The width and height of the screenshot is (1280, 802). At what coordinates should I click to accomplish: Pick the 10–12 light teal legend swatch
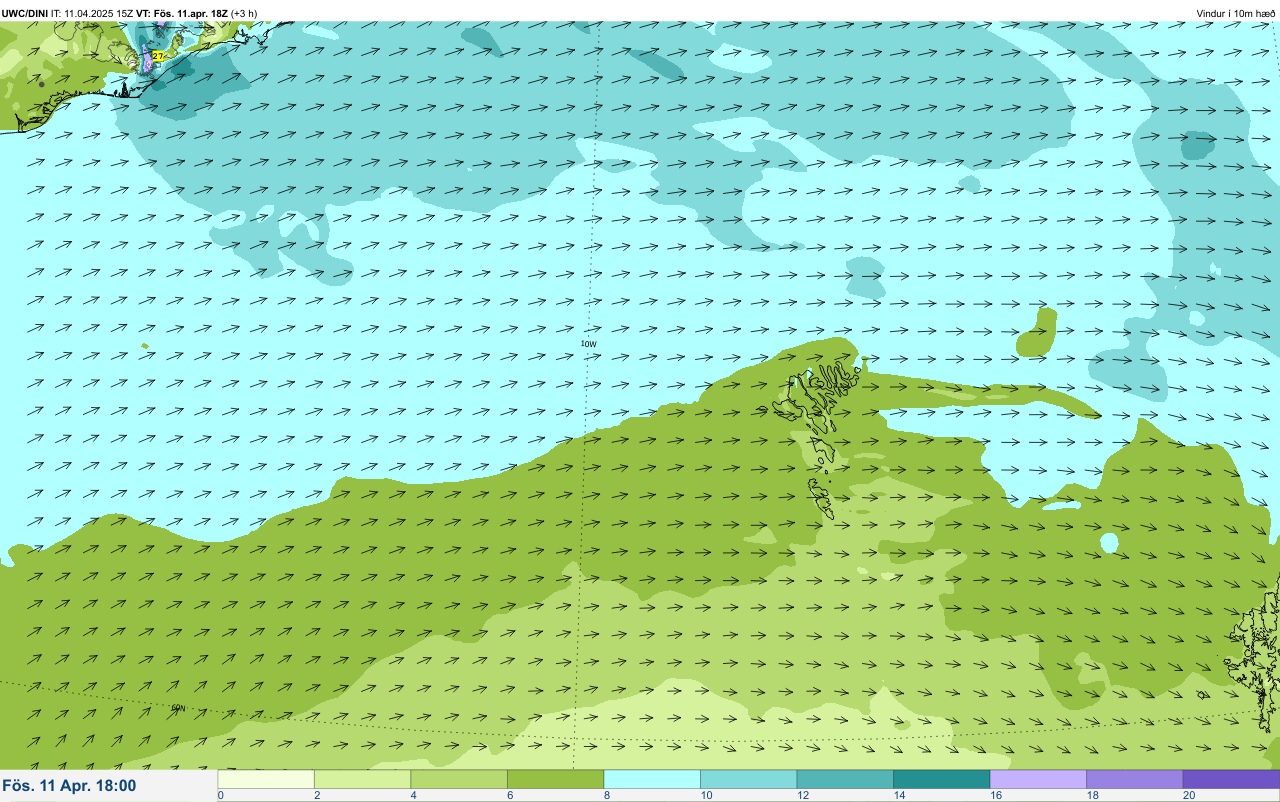coord(748,779)
